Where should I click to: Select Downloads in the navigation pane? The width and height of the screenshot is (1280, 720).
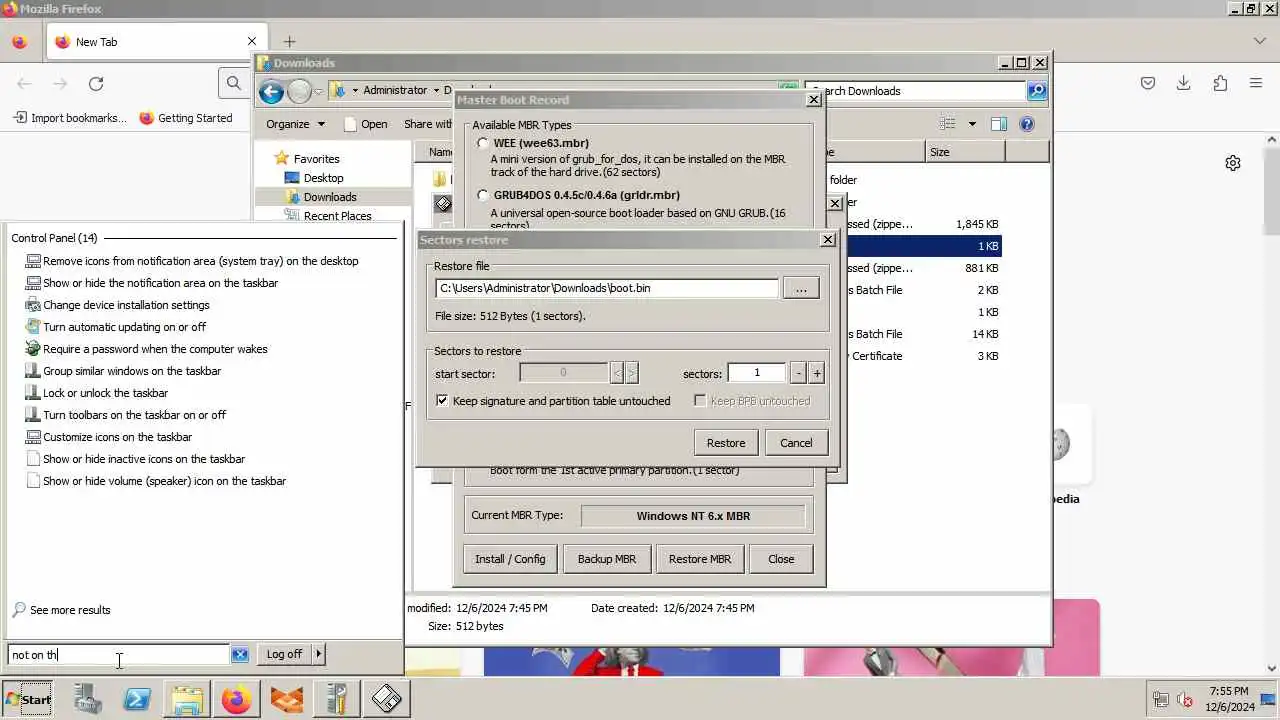click(330, 197)
